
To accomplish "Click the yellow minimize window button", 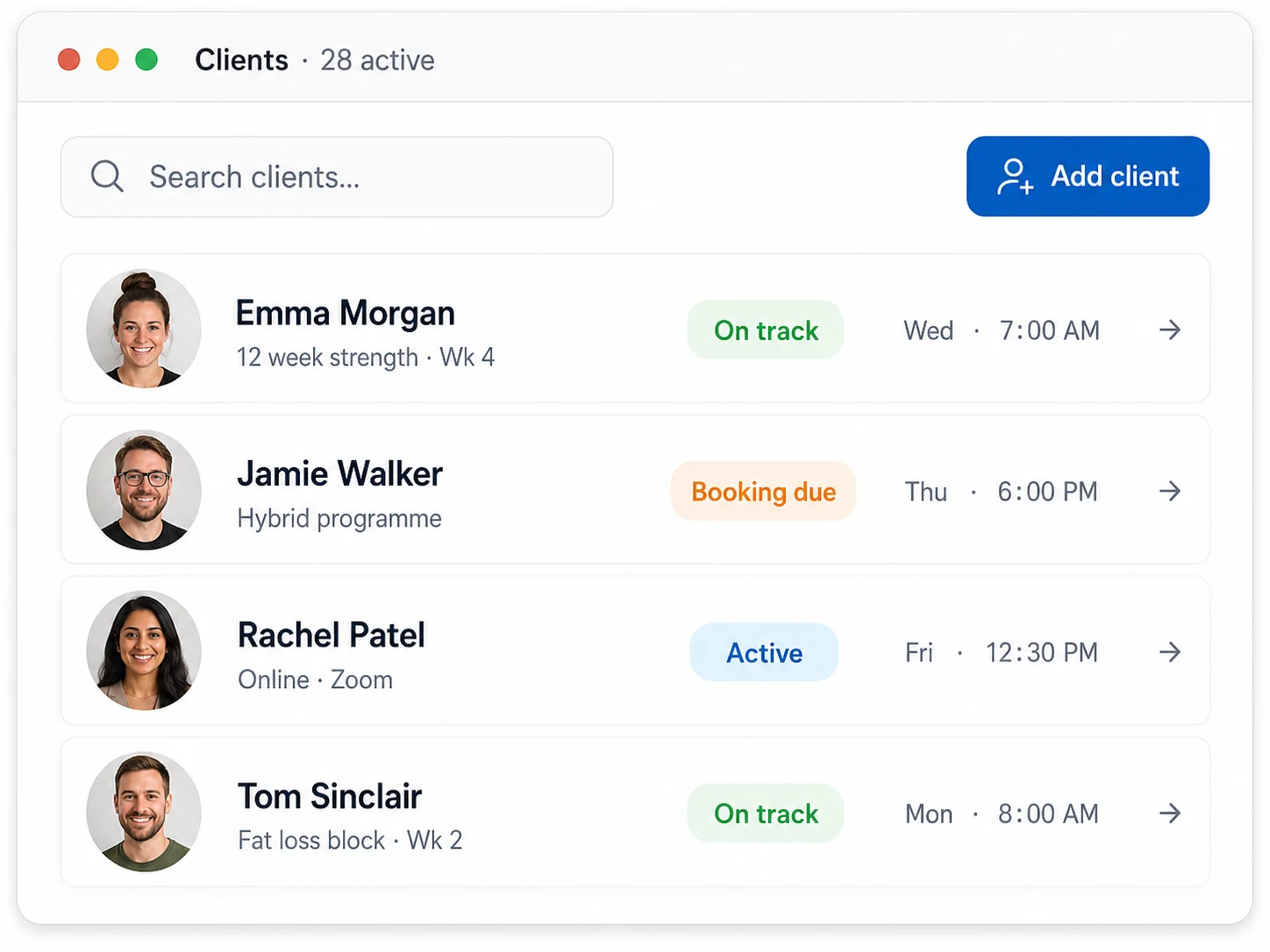I will pyautogui.click(x=108, y=60).
